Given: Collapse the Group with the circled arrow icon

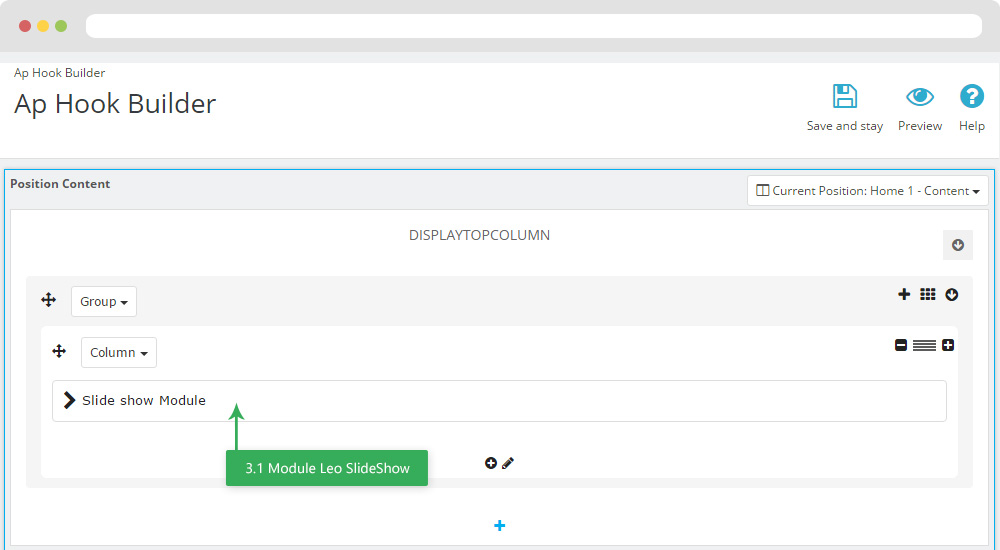Looking at the screenshot, I should (x=952, y=294).
